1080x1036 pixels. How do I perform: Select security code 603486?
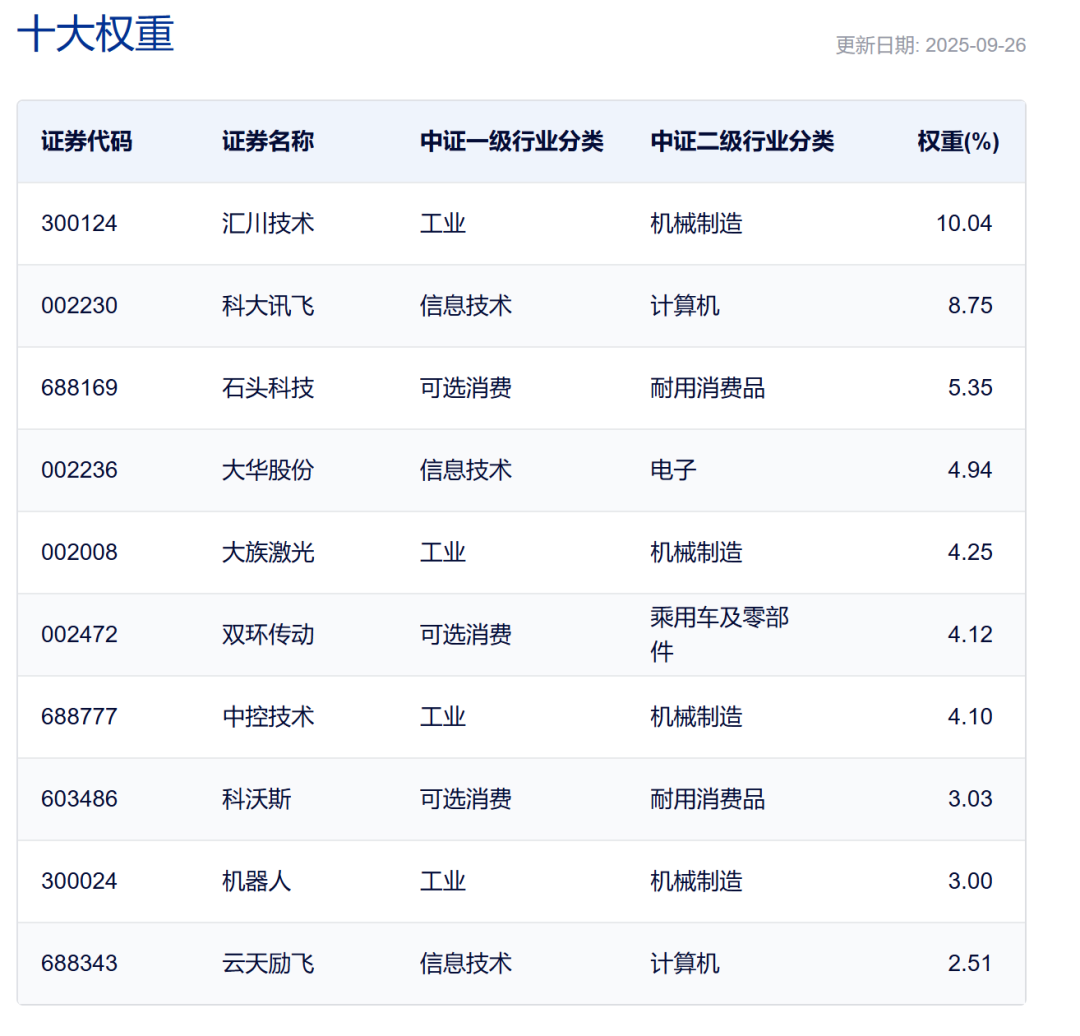(79, 798)
